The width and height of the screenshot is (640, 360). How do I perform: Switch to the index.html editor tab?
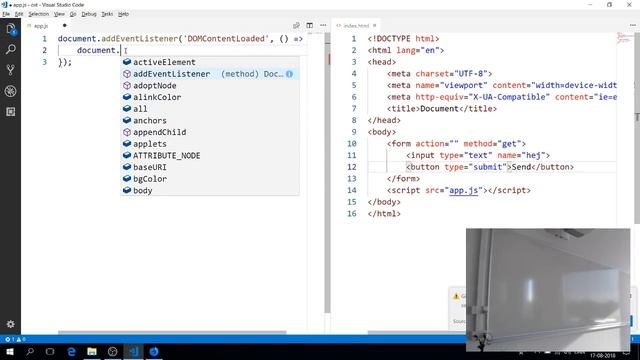(x=356, y=26)
